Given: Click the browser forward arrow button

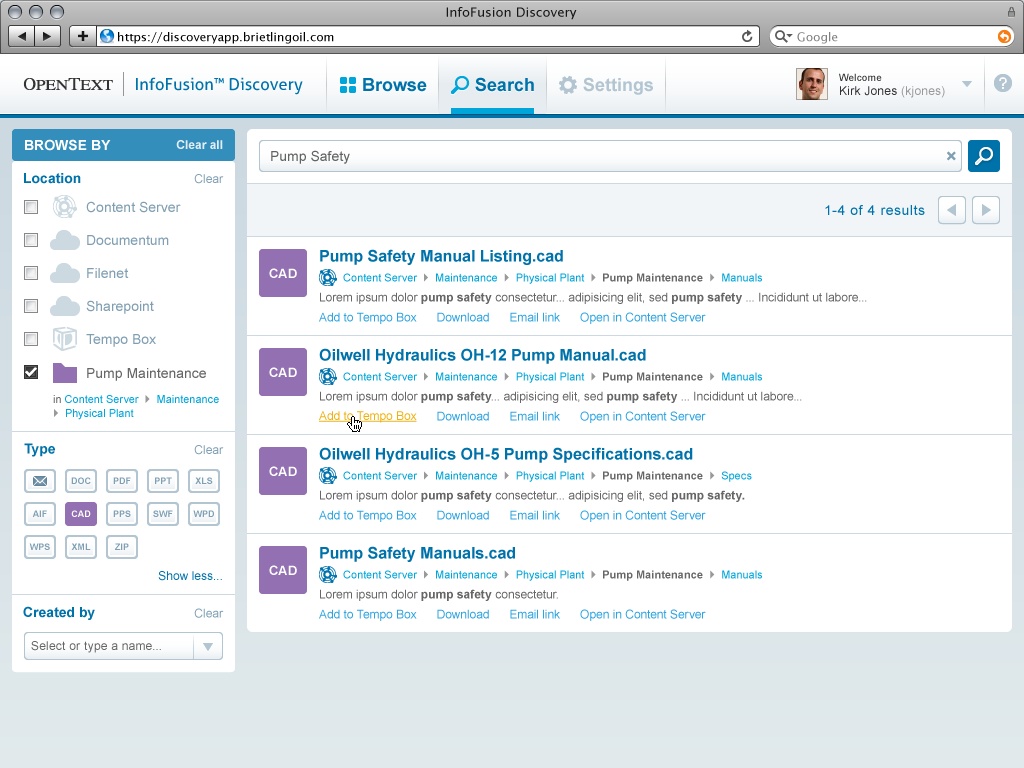Looking at the screenshot, I should coord(48,36).
